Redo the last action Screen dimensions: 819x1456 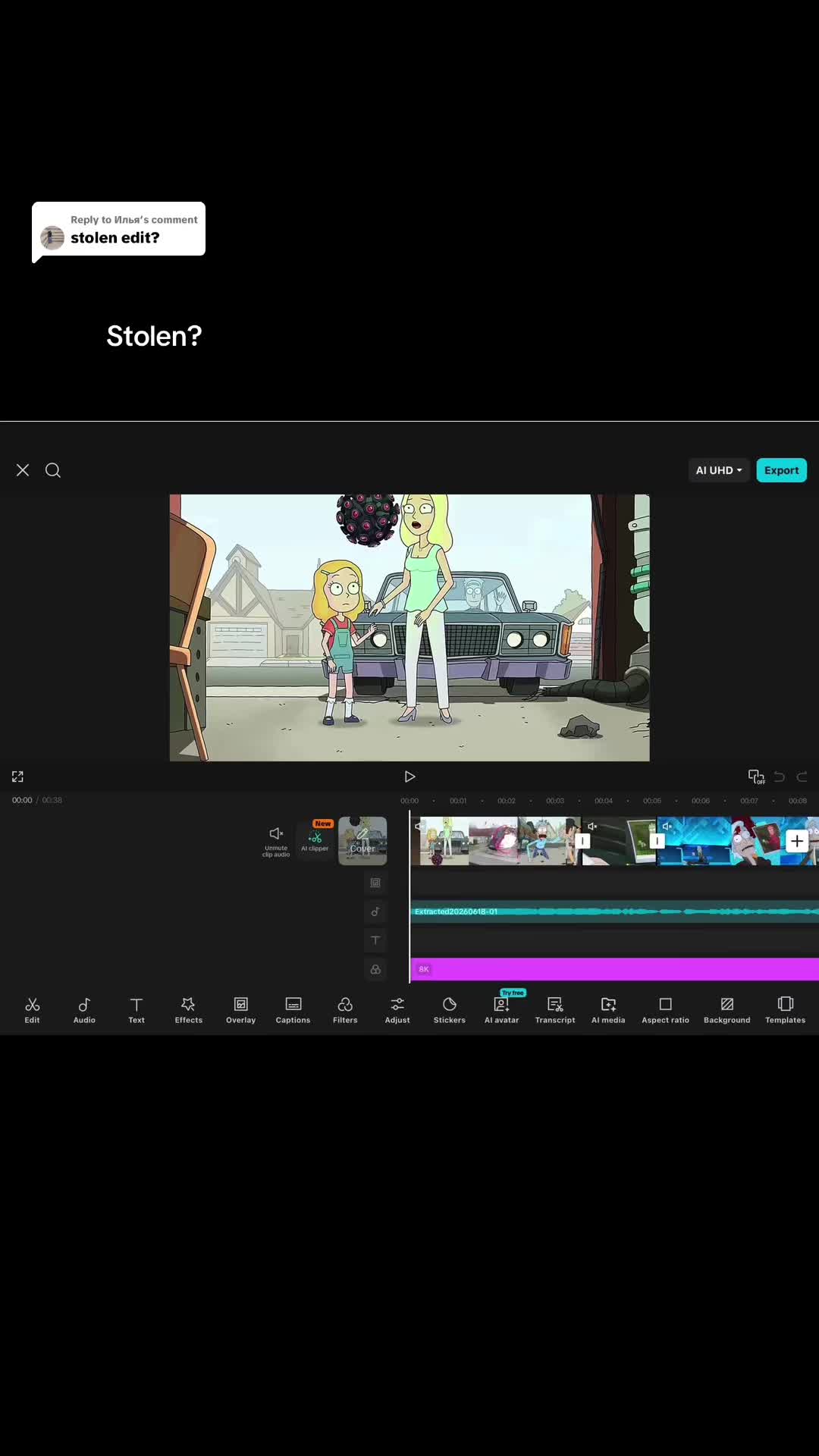coord(802,777)
